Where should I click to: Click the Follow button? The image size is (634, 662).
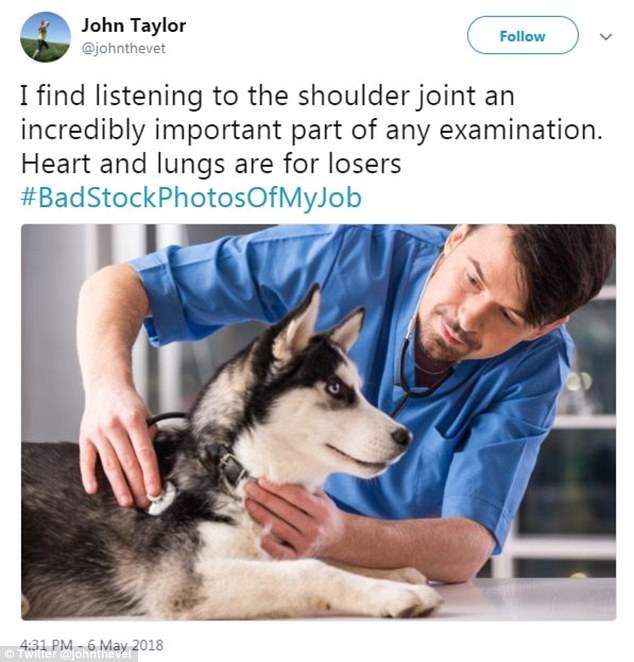pos(523,35)
